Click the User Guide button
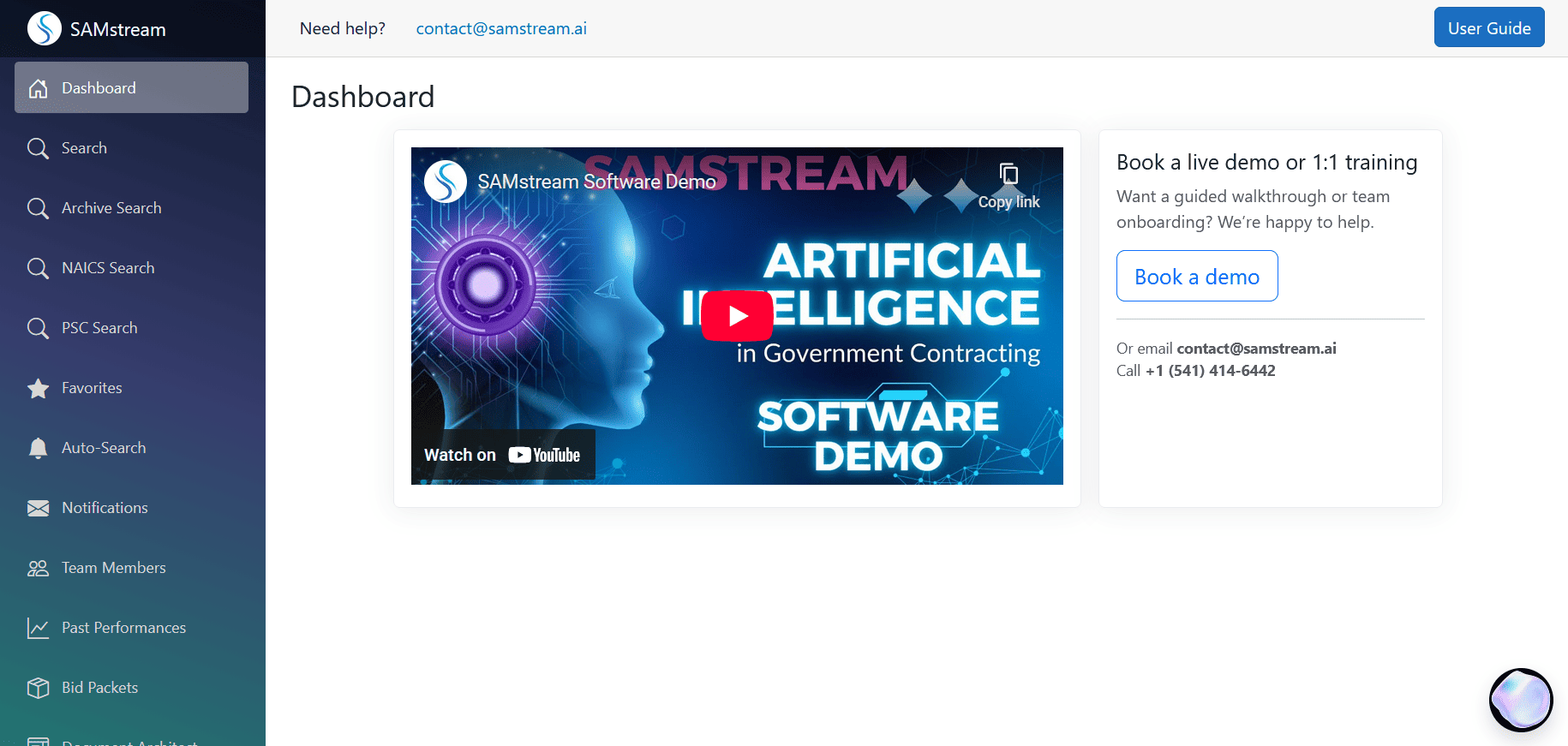 [1488, 27]
